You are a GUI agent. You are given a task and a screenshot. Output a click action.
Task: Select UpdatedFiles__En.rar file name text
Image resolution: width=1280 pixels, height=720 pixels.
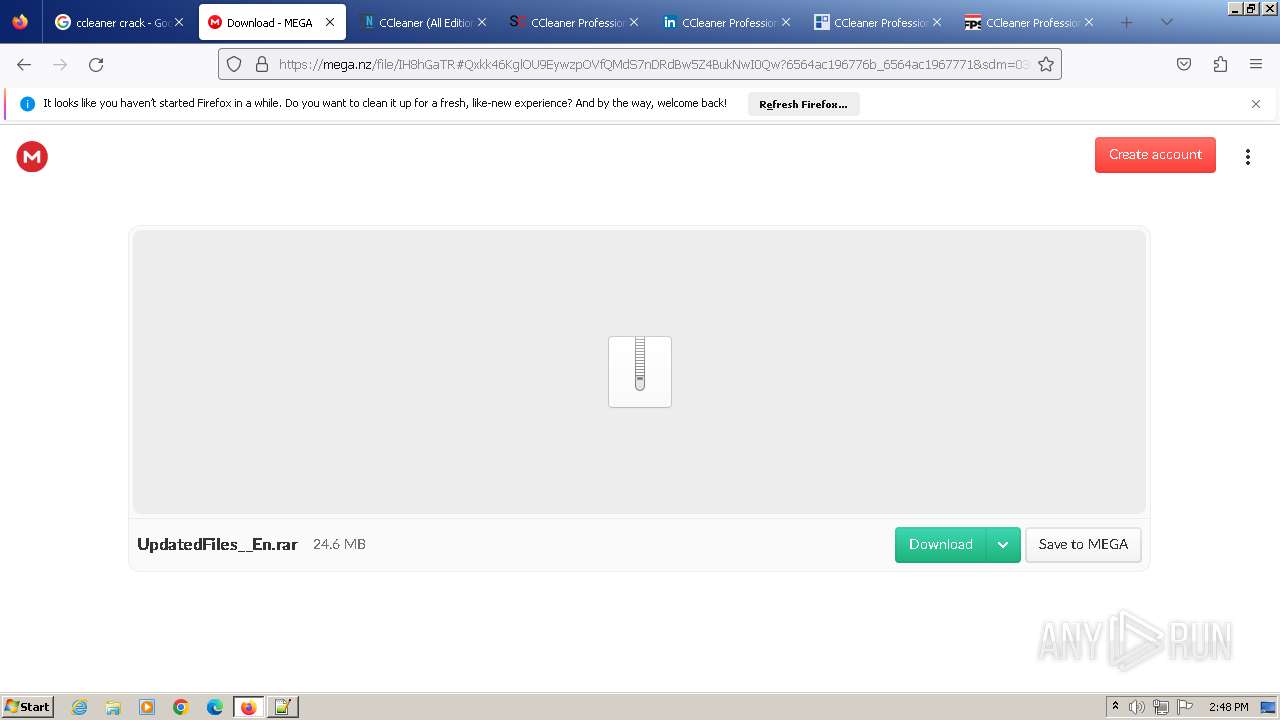tap(217, 545)
